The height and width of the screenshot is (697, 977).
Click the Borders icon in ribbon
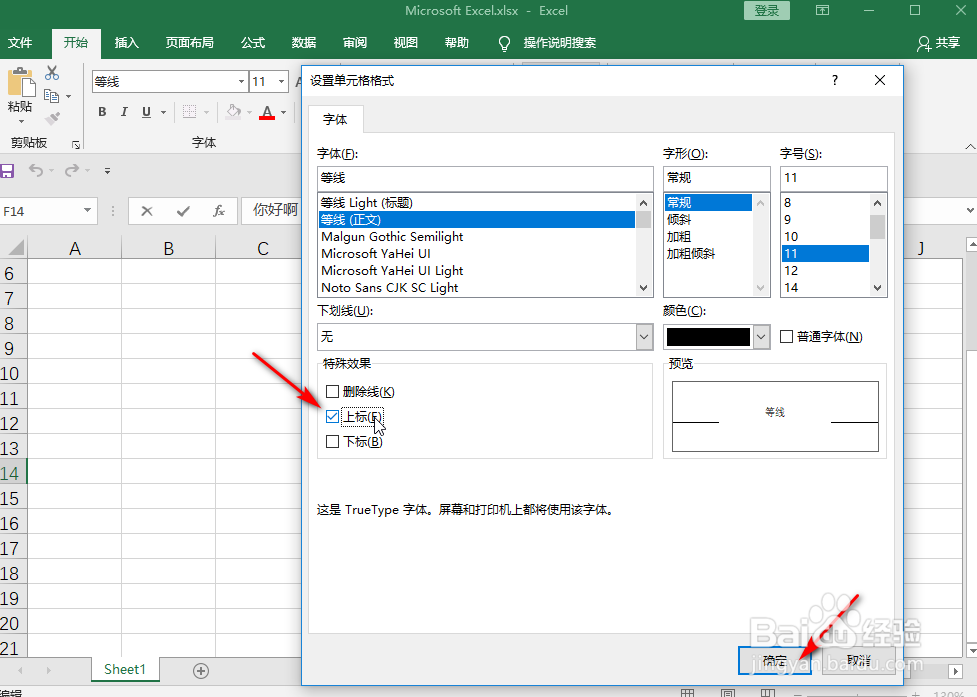[x=189, y=112]
